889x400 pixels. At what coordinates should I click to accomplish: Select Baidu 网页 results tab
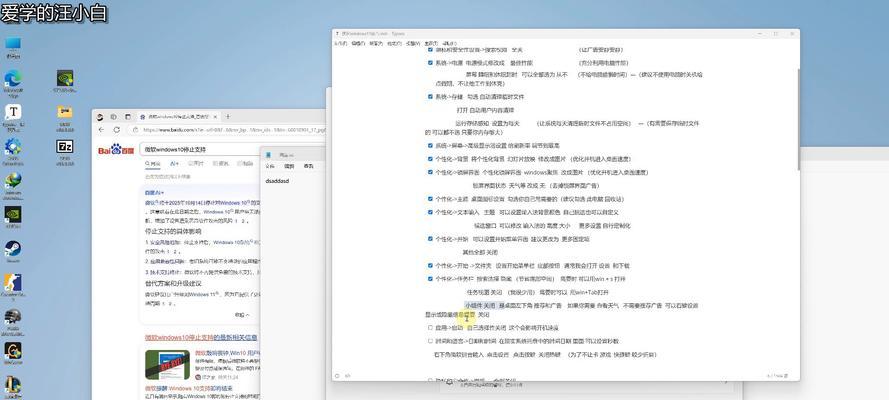[153, 163]
